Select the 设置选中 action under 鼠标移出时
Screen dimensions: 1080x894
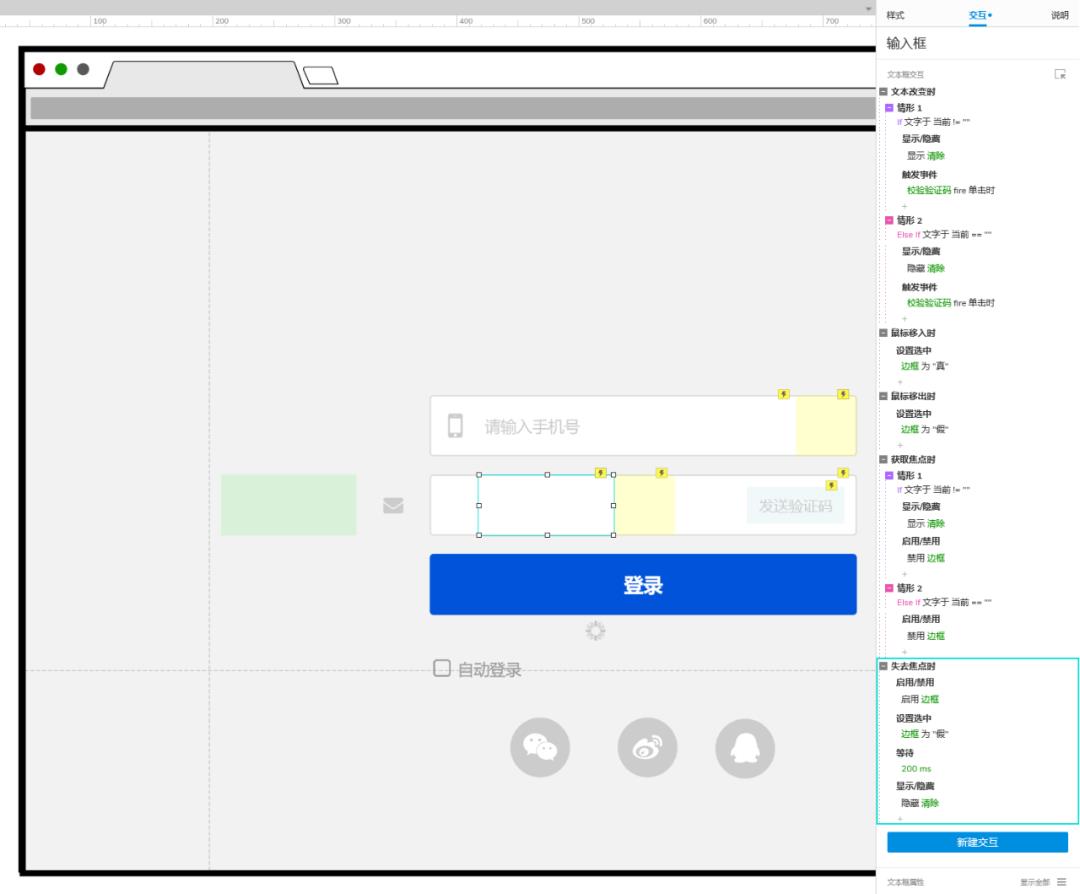pos(913,413)
